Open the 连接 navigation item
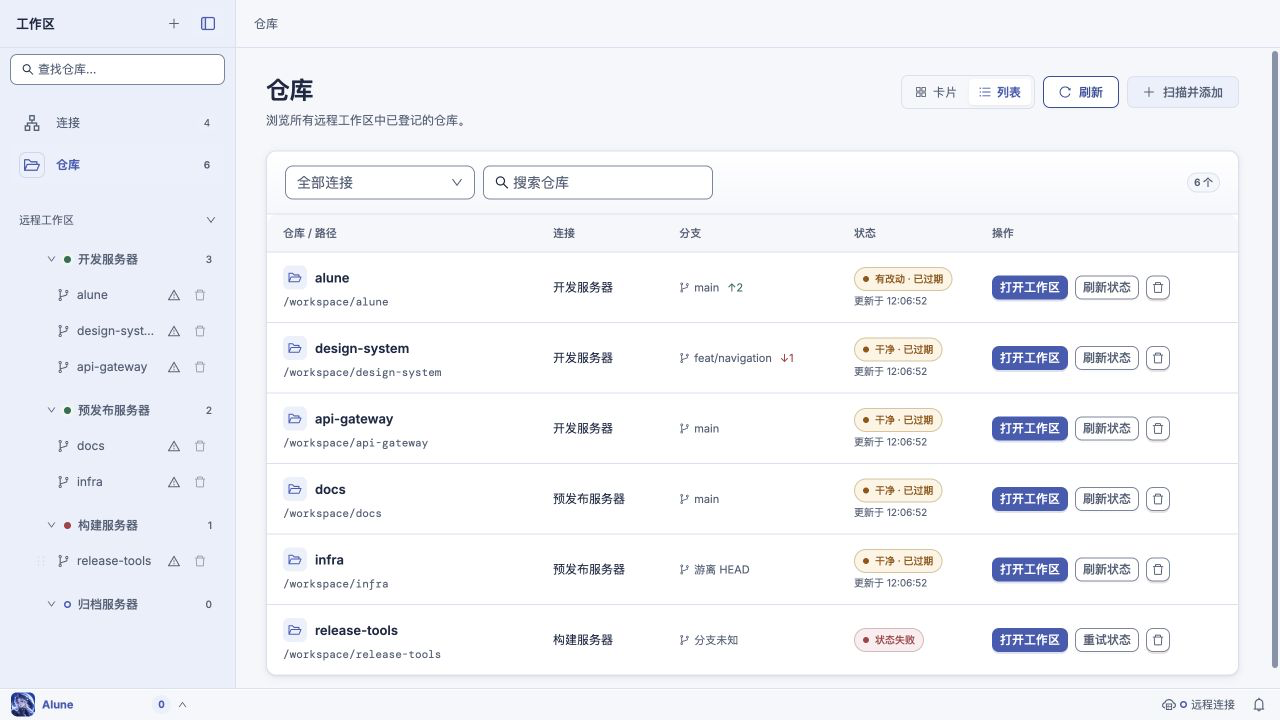This screenshot has width=1280, height=720. point(118,123)
